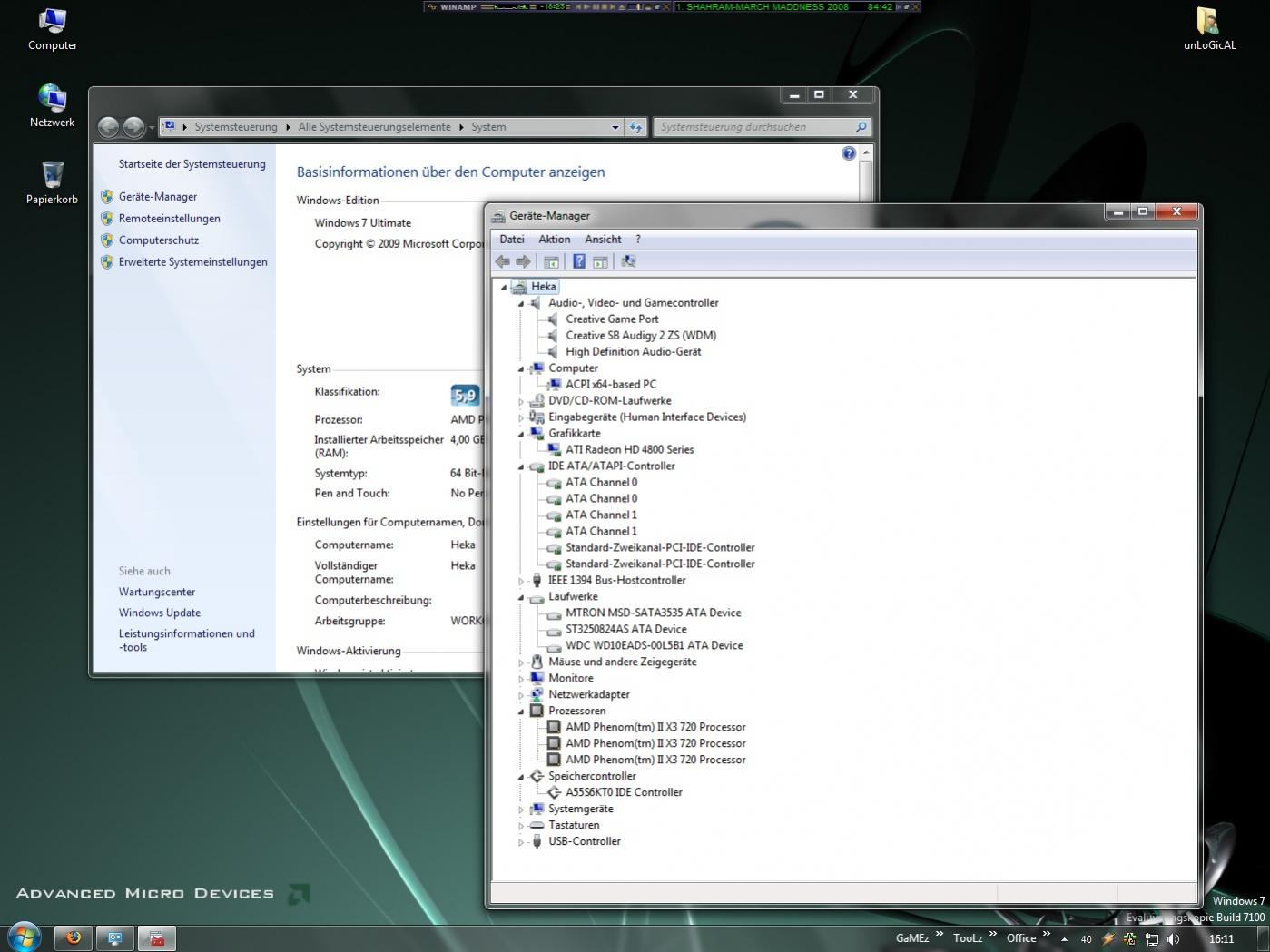Open Computerschutz link
This screenshot has height=952, width=1270.
[159, 240]
